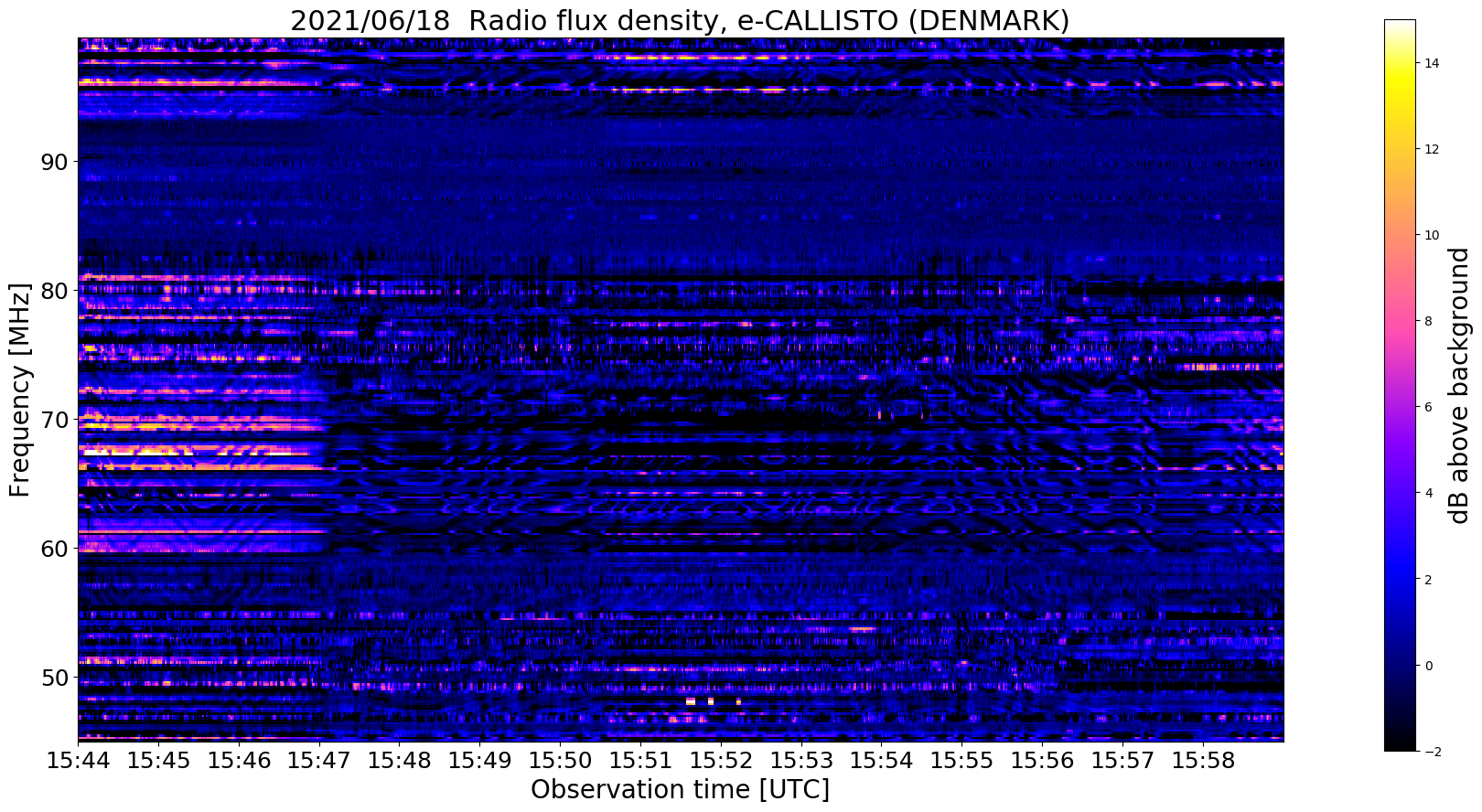Screen dimensions: 1482x812
Task: Click the 15:58 time tick label
Action: click(x=1203, y=761)
